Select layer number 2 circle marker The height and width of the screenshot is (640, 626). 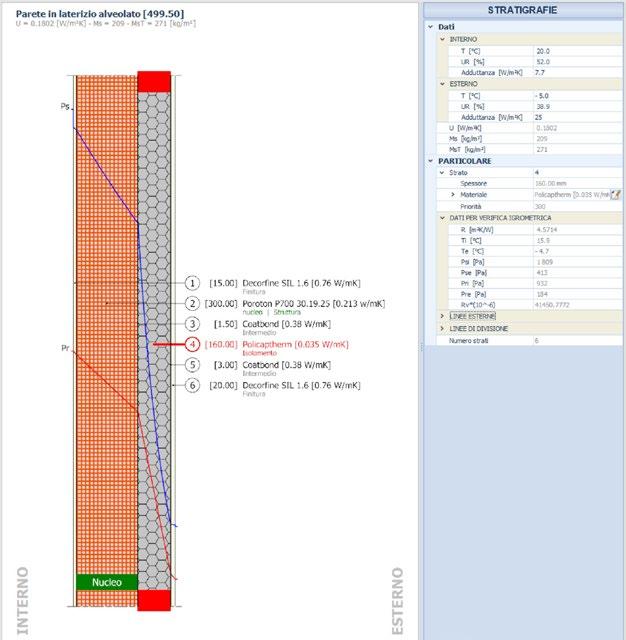[192, 303]
